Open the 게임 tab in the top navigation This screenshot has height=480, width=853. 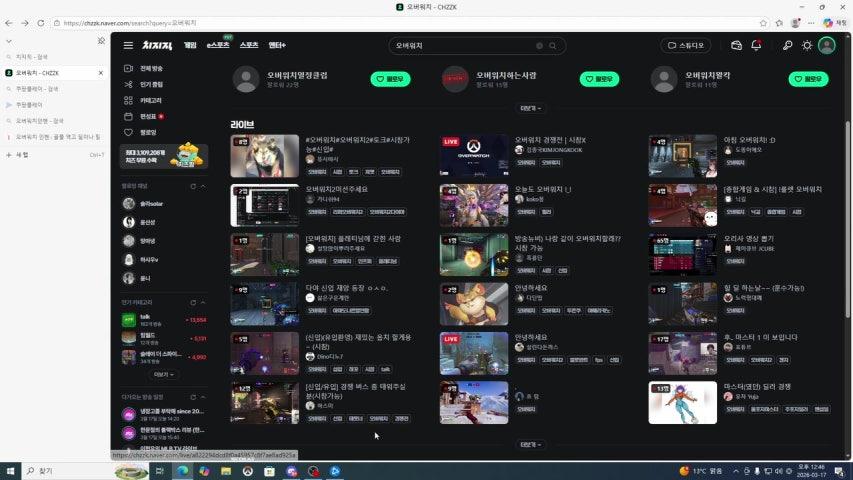coord(190,45)
